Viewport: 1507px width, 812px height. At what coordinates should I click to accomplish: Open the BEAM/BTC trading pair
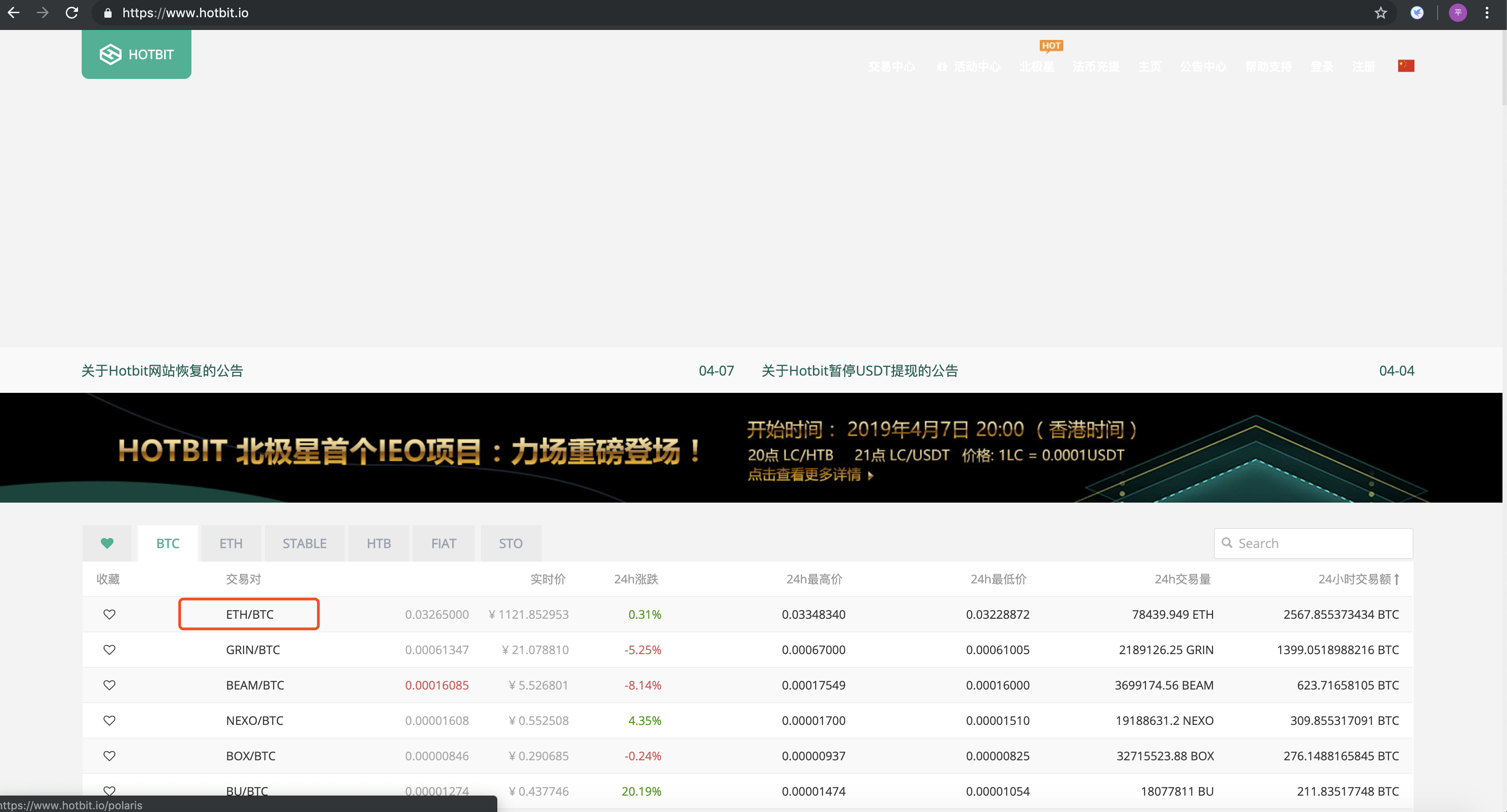click(x=255, y=685)
